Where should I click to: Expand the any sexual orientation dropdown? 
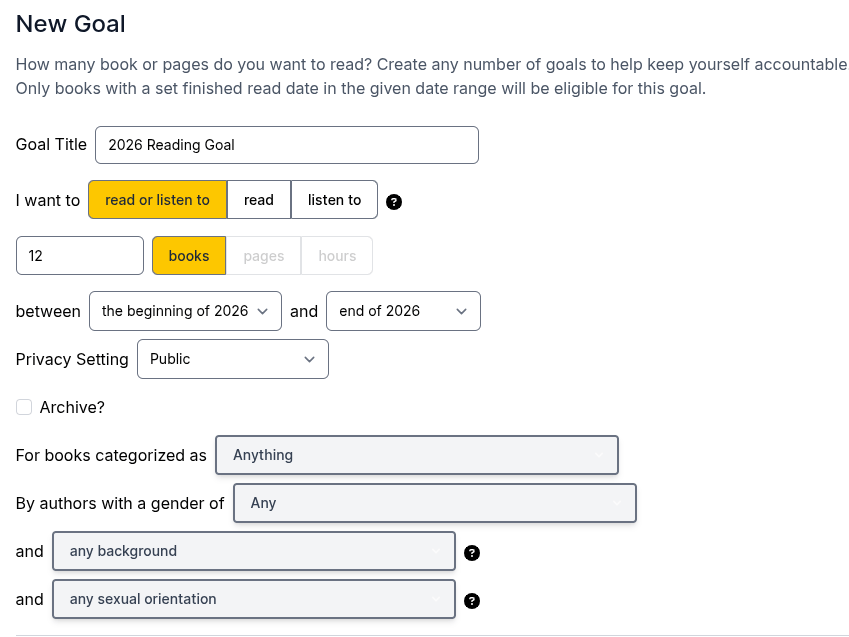click(x=254, y=599)
